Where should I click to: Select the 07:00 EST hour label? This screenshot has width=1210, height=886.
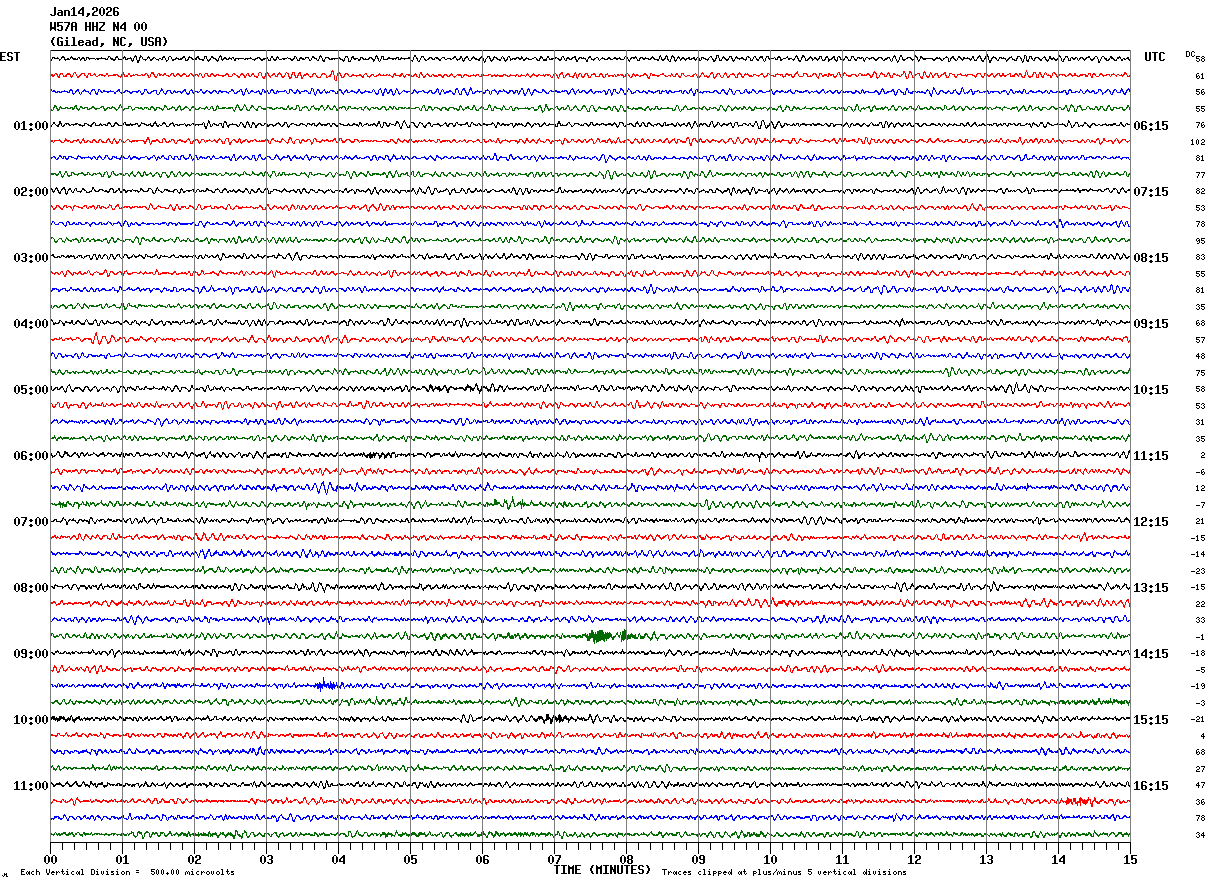click(31, 522)
